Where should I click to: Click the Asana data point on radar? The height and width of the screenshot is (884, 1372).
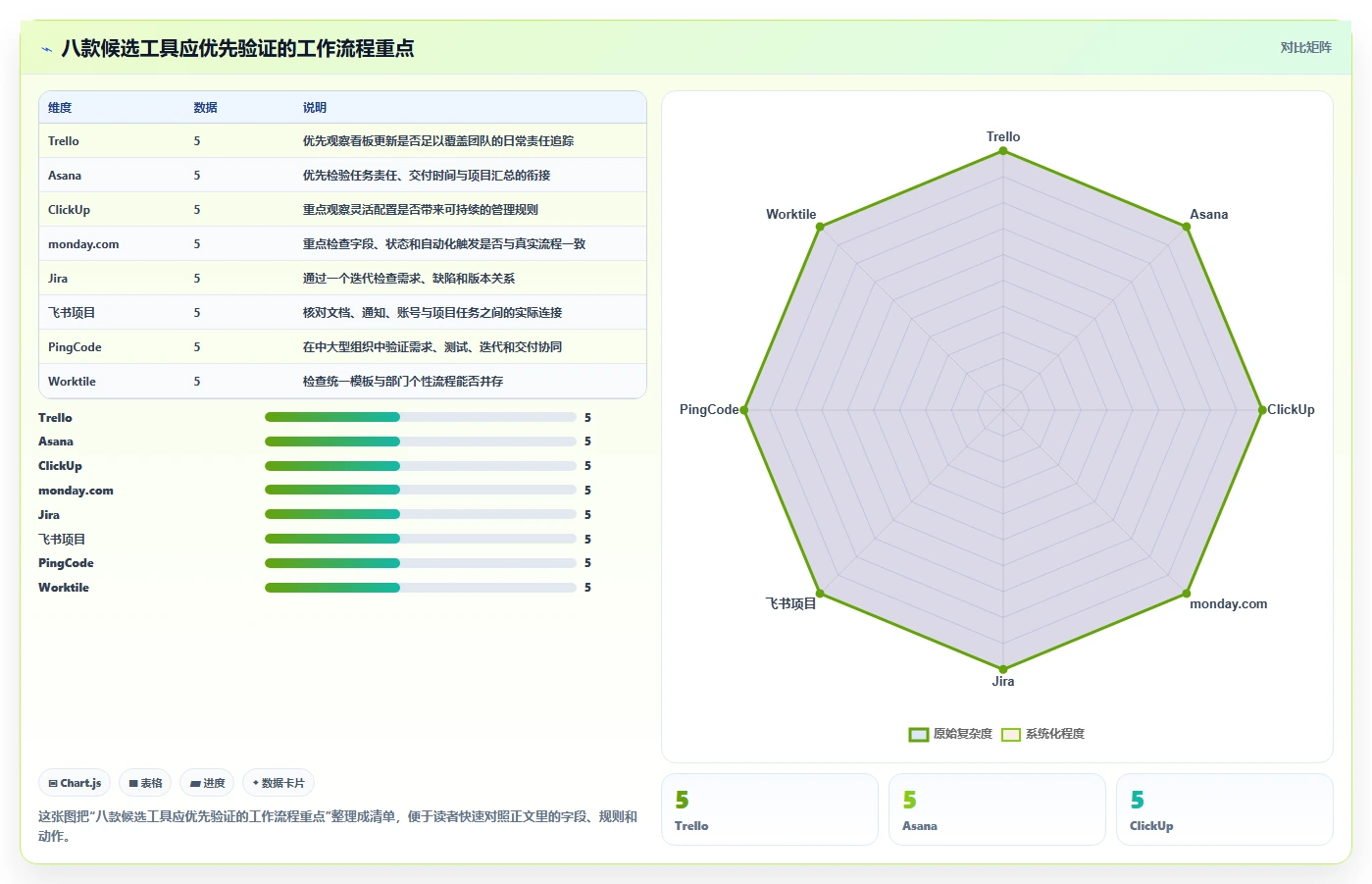(x=1187, y=227)
